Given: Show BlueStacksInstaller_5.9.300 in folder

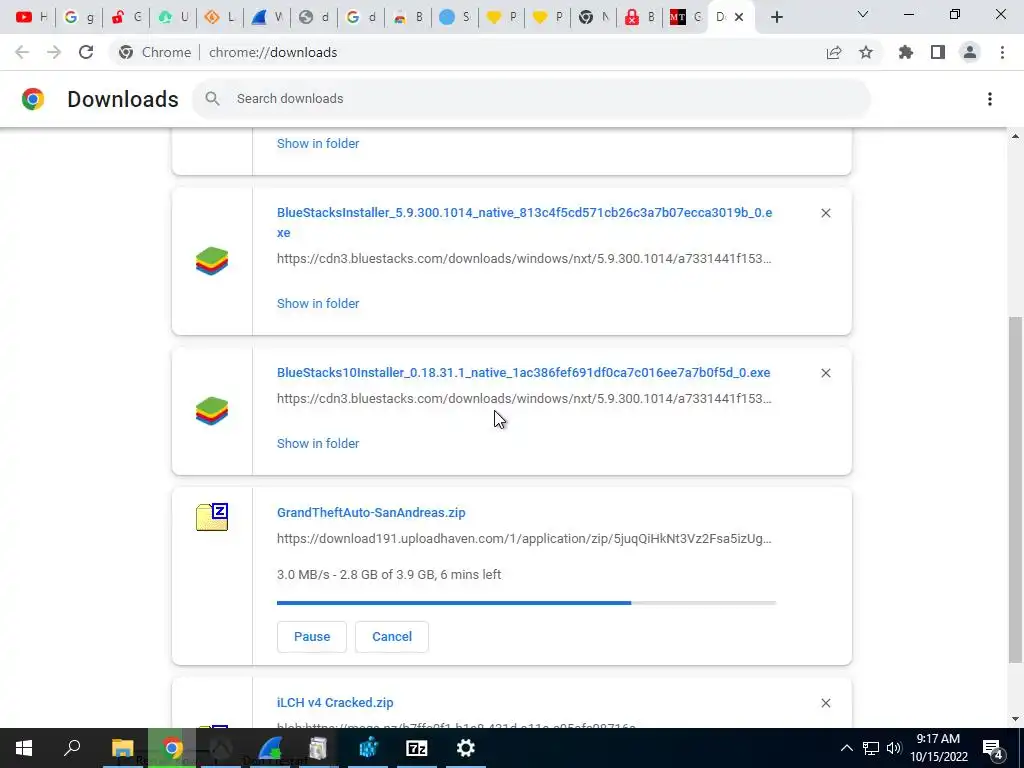Looking at the screenshot, I should click(x=318, y=304).
